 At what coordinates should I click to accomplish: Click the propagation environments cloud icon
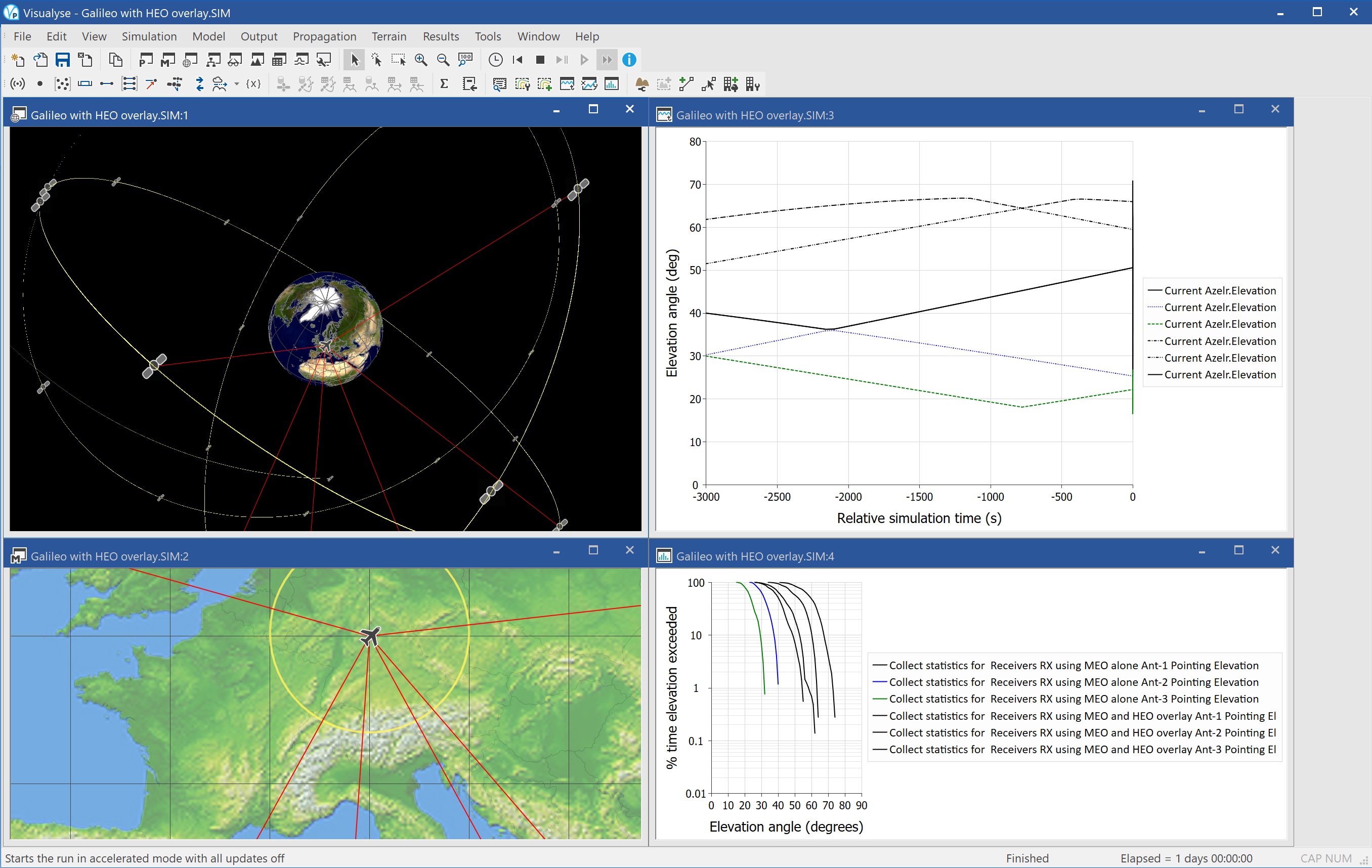(x=220, y=84)
